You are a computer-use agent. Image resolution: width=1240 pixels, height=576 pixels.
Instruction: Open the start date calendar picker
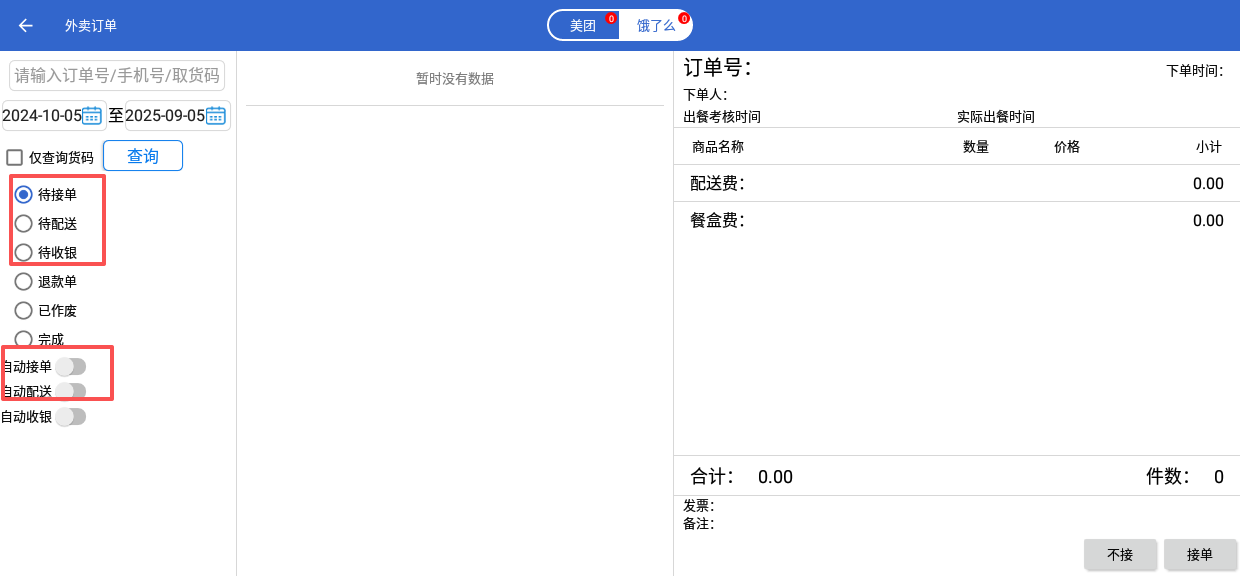[x=92, y=115]
